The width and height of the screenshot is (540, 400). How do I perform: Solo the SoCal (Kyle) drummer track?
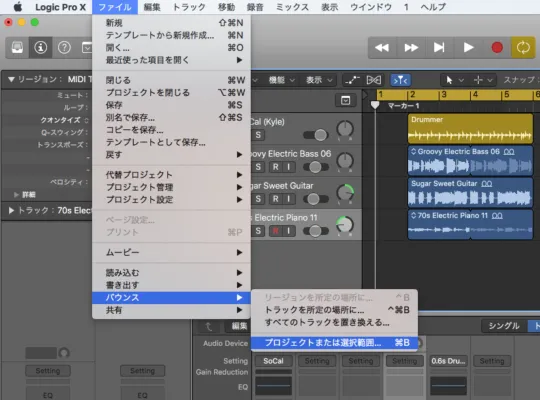[x=258, y=135]
